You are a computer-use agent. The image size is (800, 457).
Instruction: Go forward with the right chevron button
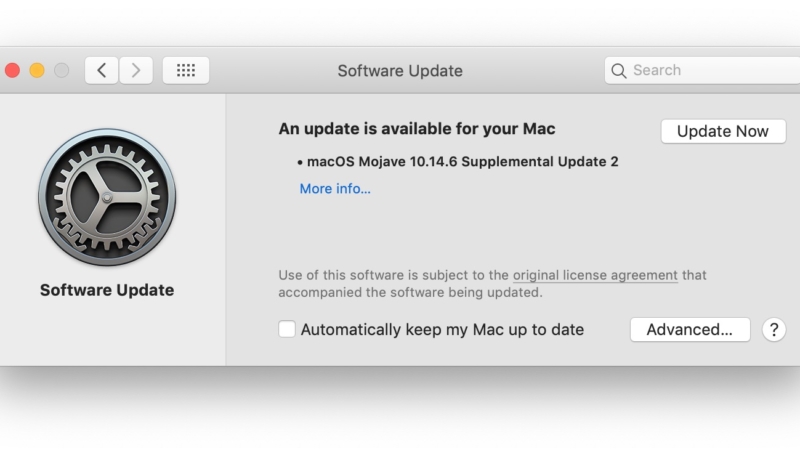tap(135, 70)
